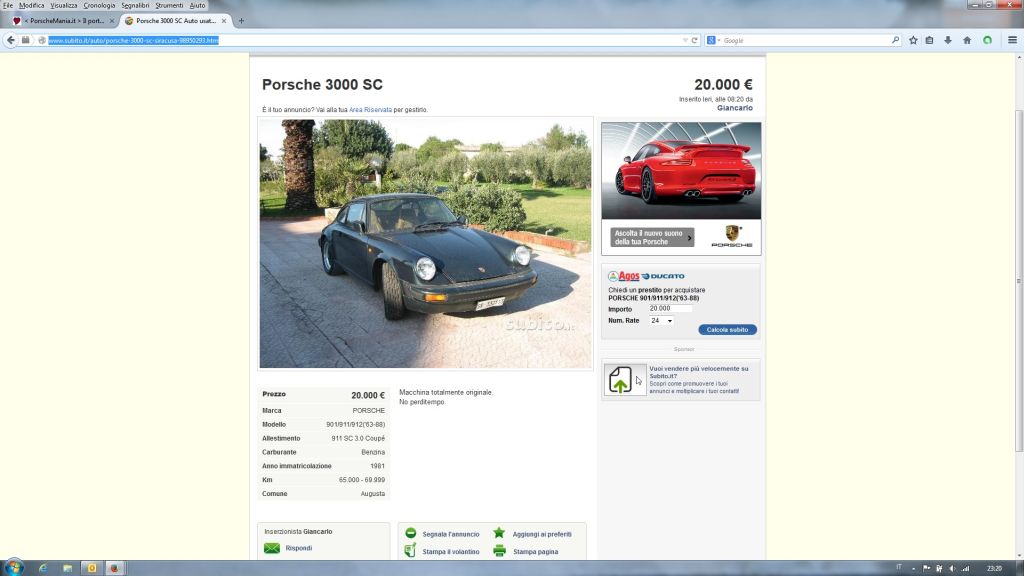This screenshot has width=1024, height=576.
Task: Open the Cronologia menu
Action: (x=99, y=5)
